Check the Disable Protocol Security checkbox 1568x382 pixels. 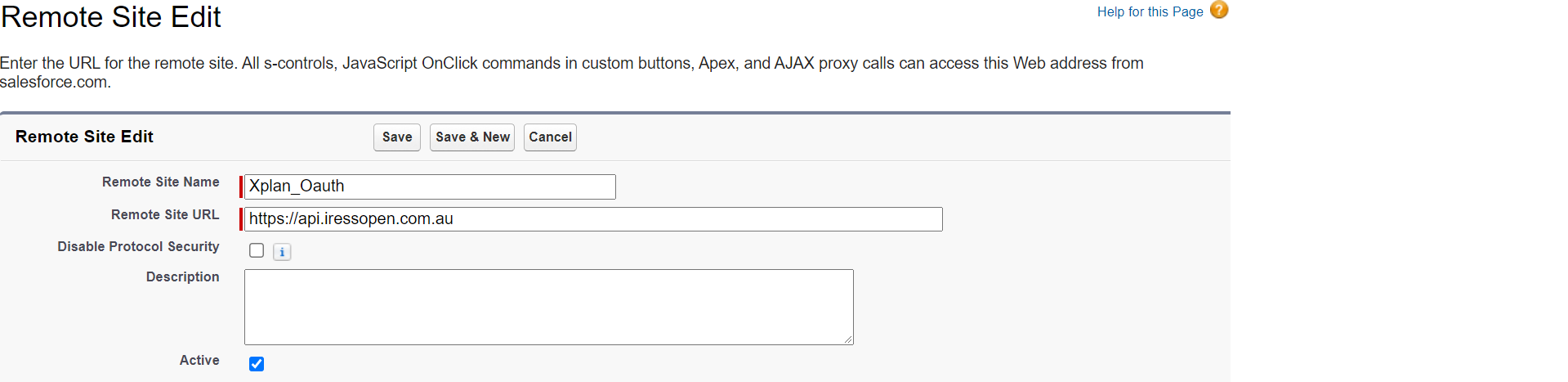tap(257, 250)
